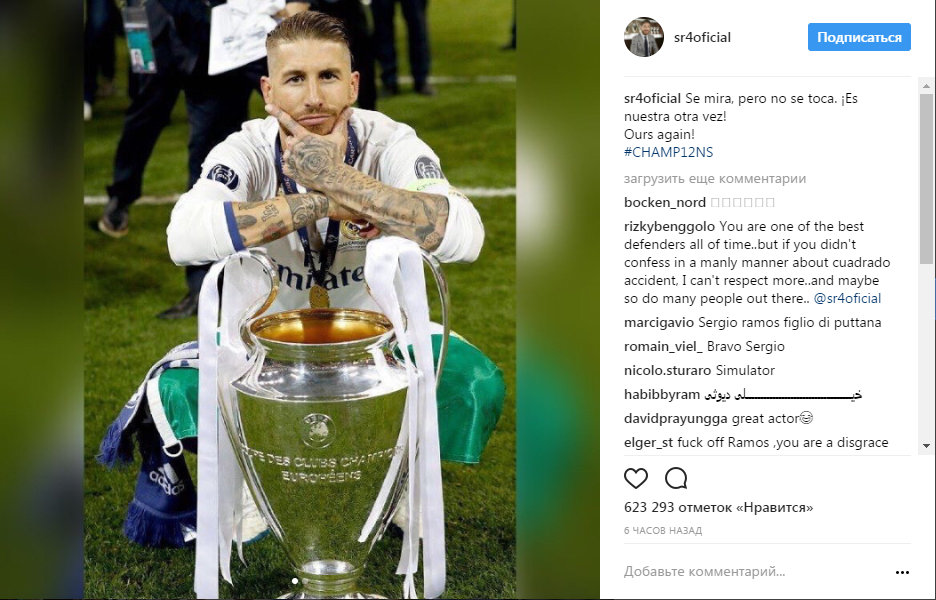Click the Подписаться follow button
The image size is (936, 600).
click(x=859, y=37)
